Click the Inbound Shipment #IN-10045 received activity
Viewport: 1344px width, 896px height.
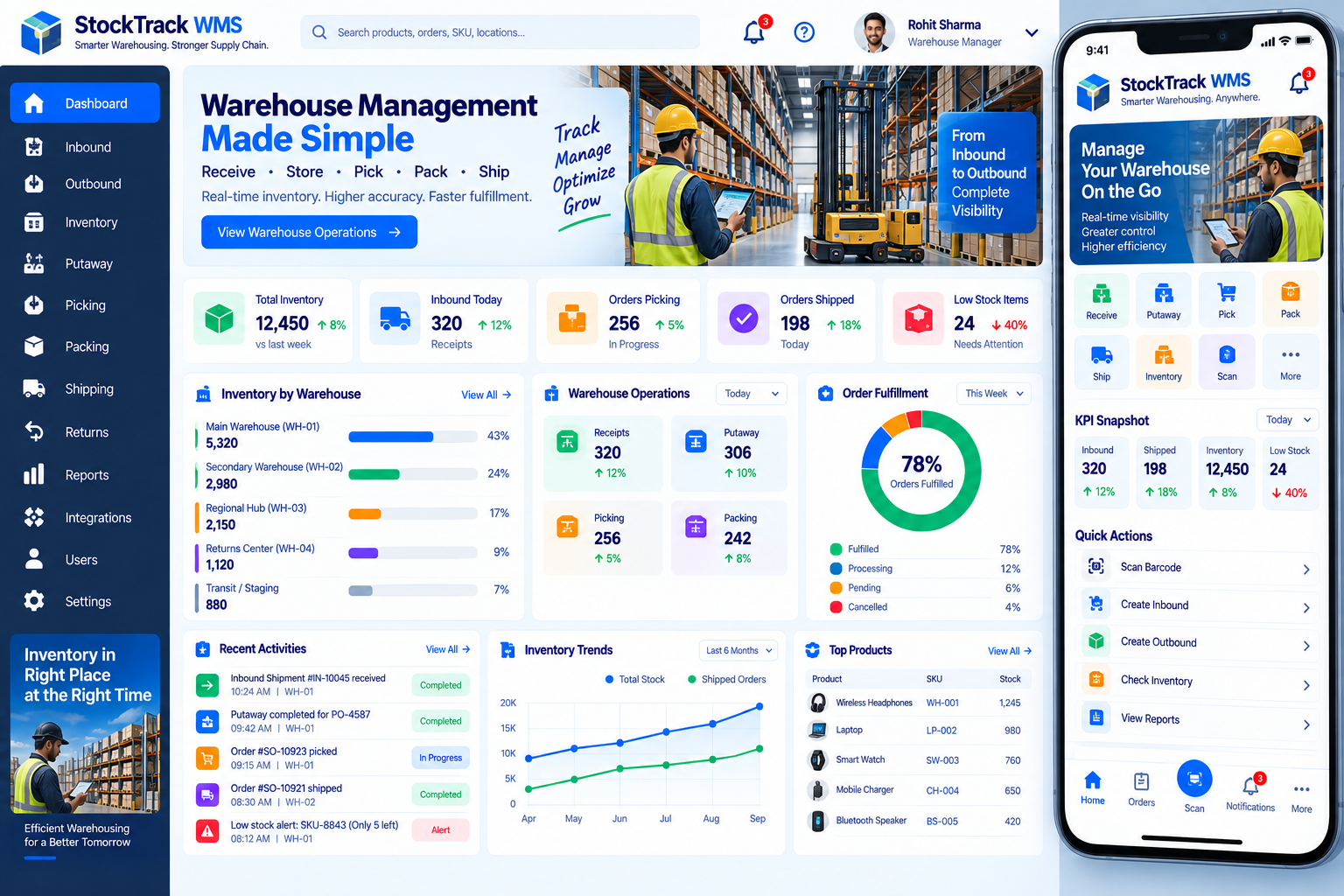point(332,684)
